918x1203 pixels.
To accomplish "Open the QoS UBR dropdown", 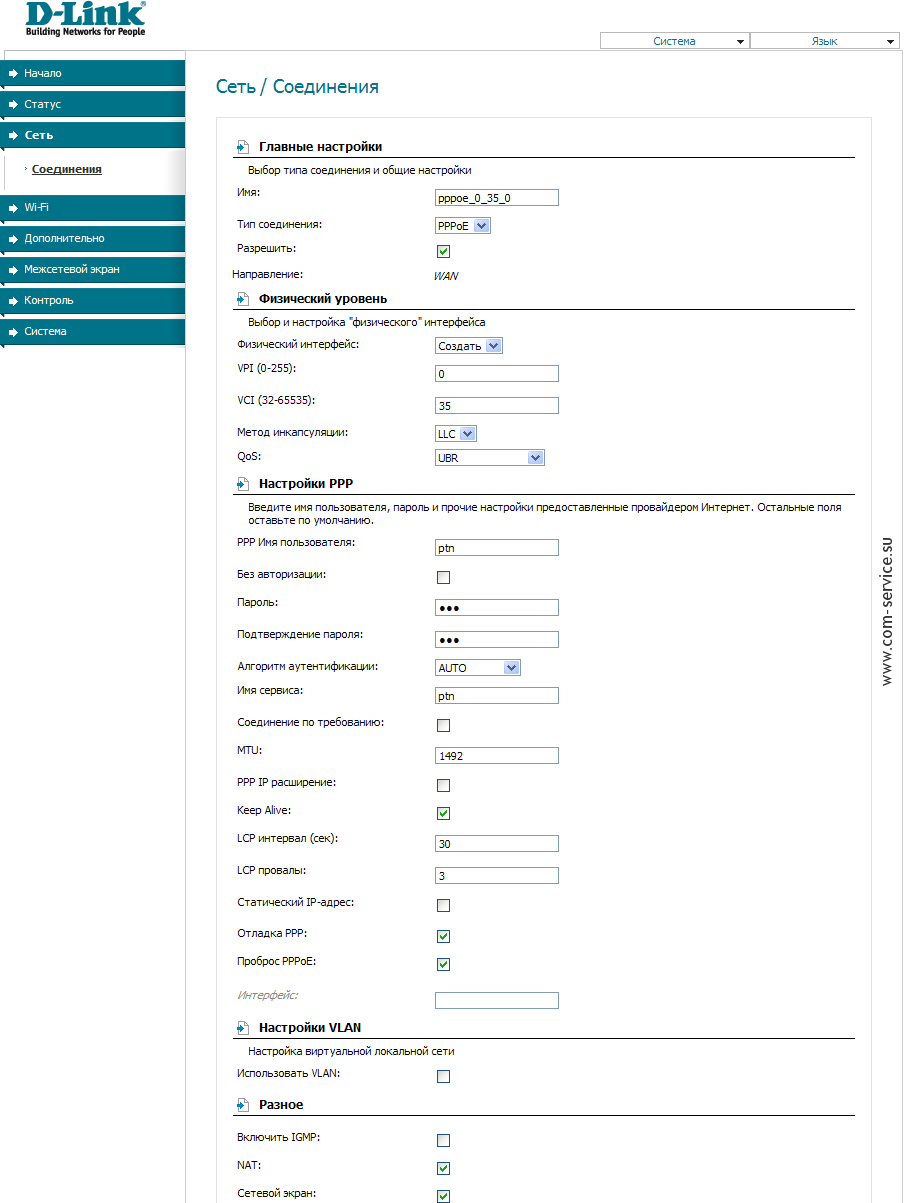I will [490, 457].
